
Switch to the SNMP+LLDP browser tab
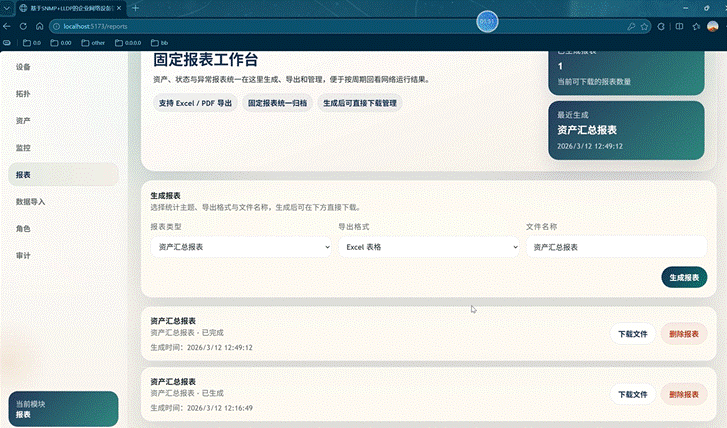(70, 8)
